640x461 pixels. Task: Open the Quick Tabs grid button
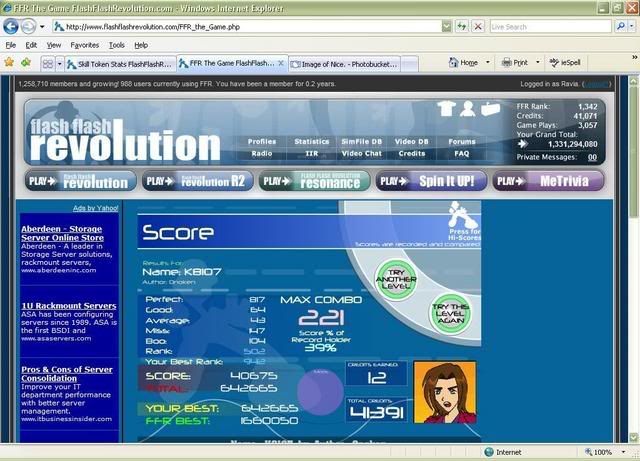(48, 63)
